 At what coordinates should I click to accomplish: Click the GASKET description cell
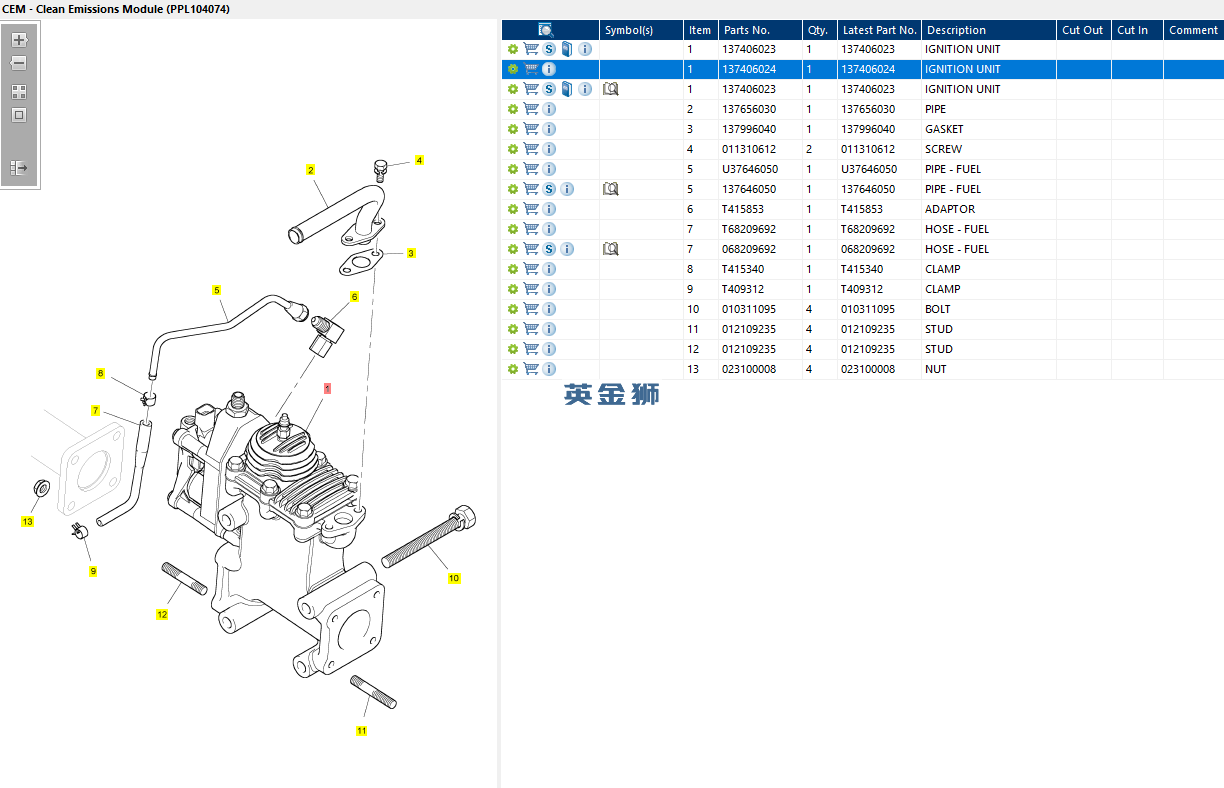pos(989,129)
